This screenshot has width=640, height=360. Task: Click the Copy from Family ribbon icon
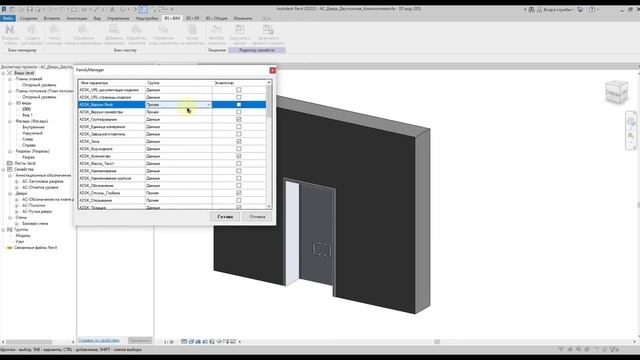point(192,30)
